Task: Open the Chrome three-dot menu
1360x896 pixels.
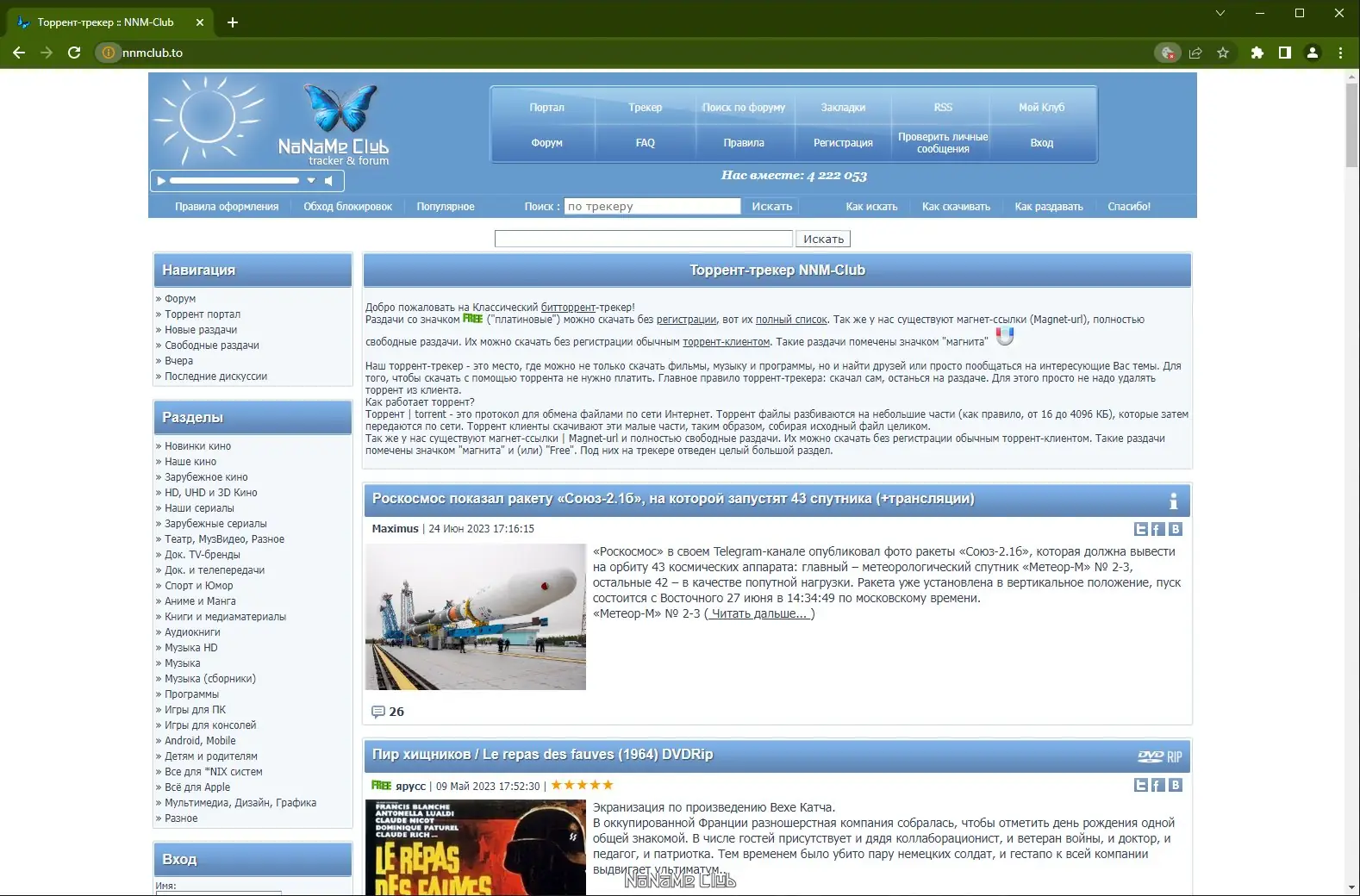Action: 1340,53
